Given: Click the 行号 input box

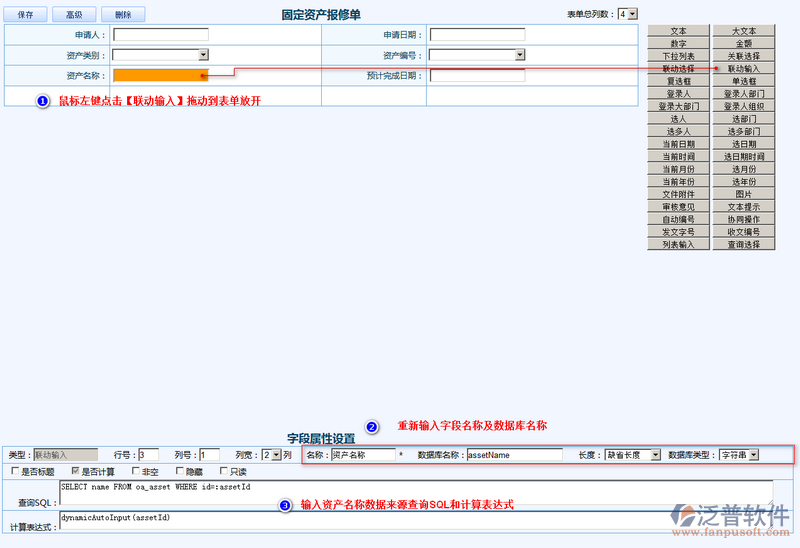Looking at the screenshot, I should click(x=148, y=455).
